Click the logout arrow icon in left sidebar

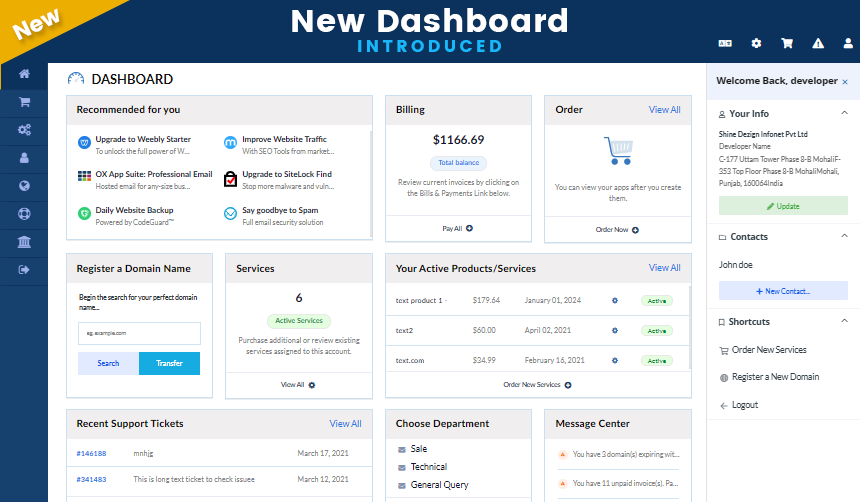coord(24,269)
